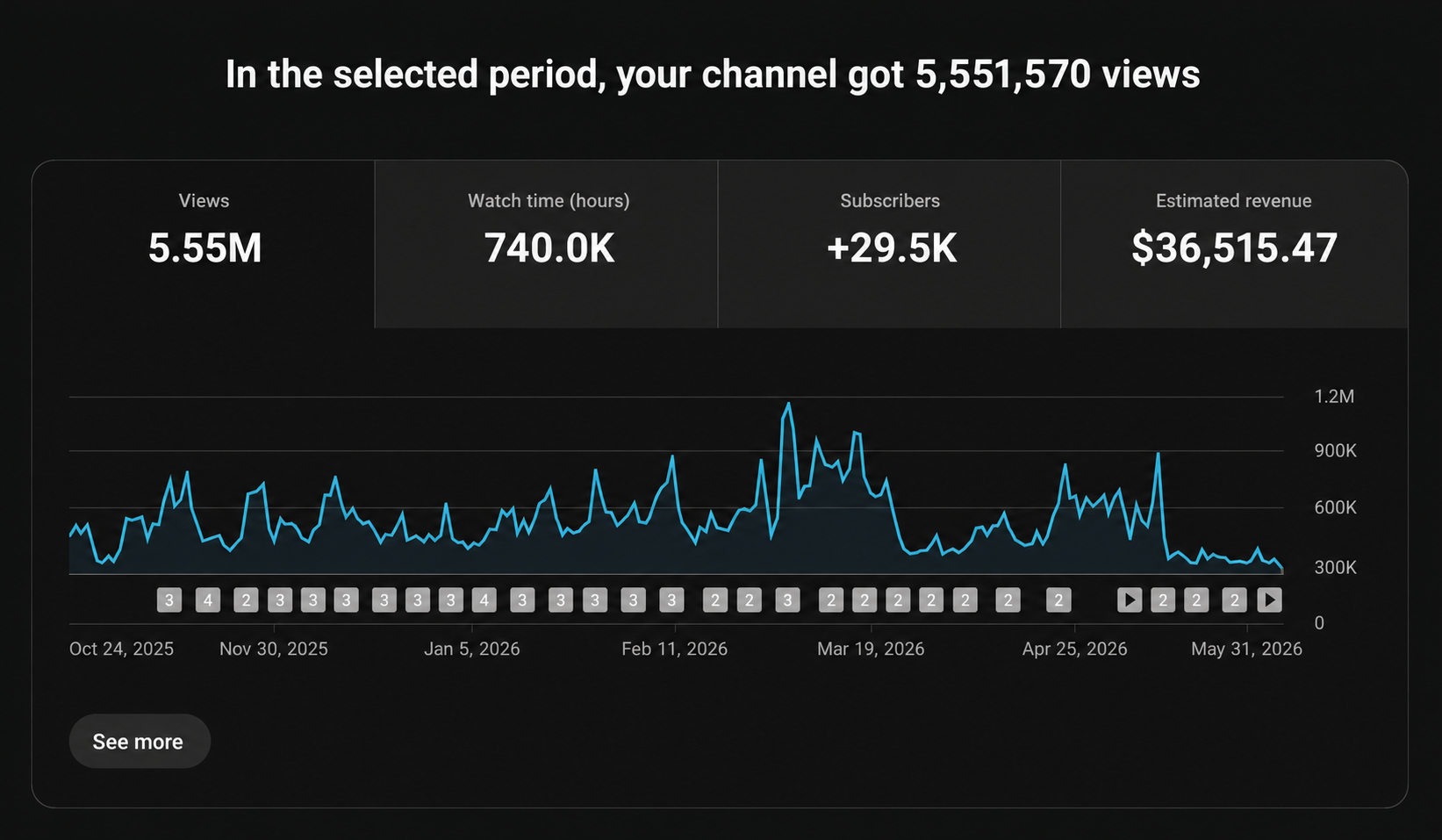The width and height of the screenshot is (1442, 840).
Task: Click the 'Apr 25, 2026' date label
Action: [x=1075, y=650]
